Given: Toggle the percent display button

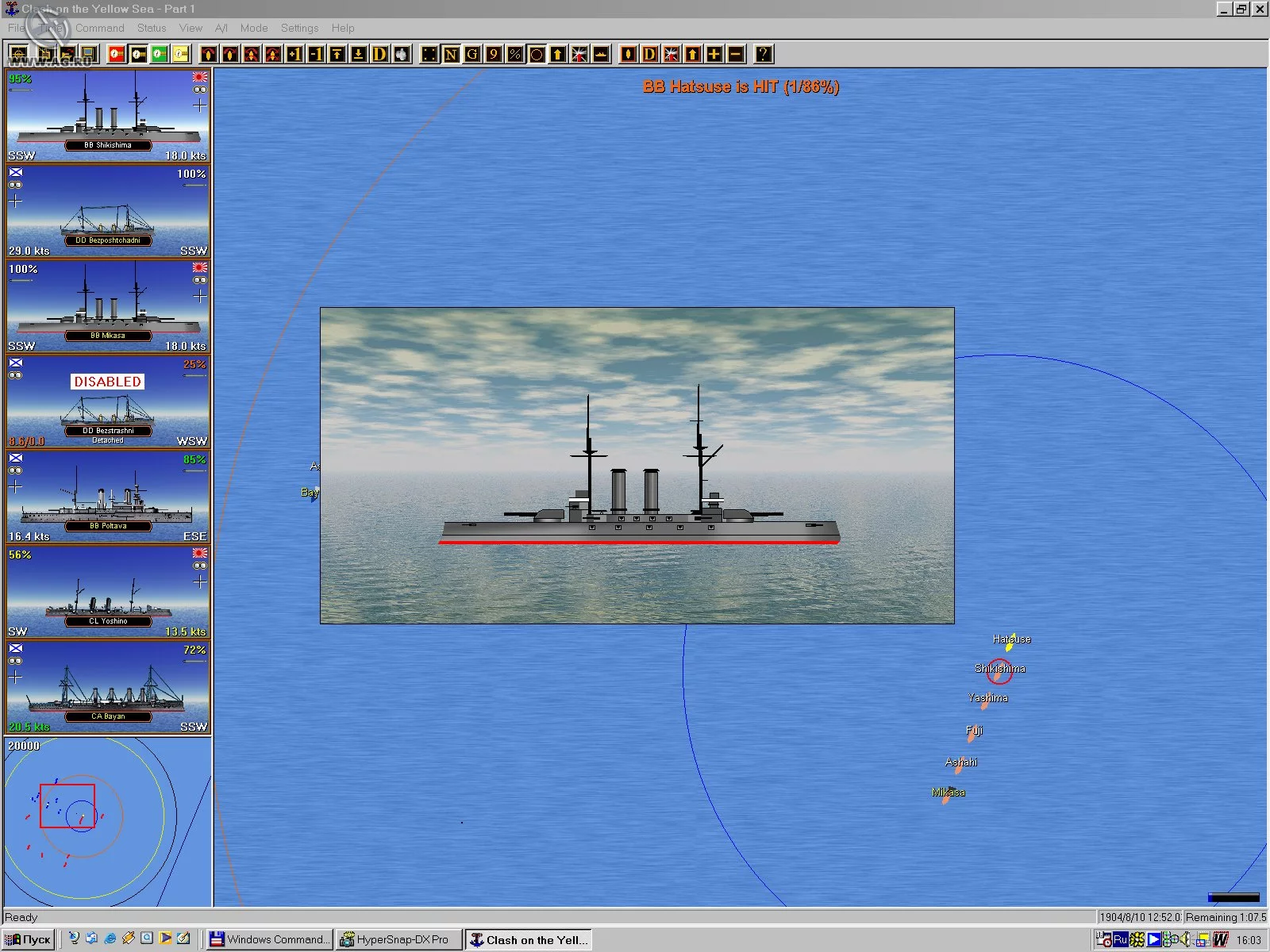Looking at the screenshot, I should coord(515,54).
